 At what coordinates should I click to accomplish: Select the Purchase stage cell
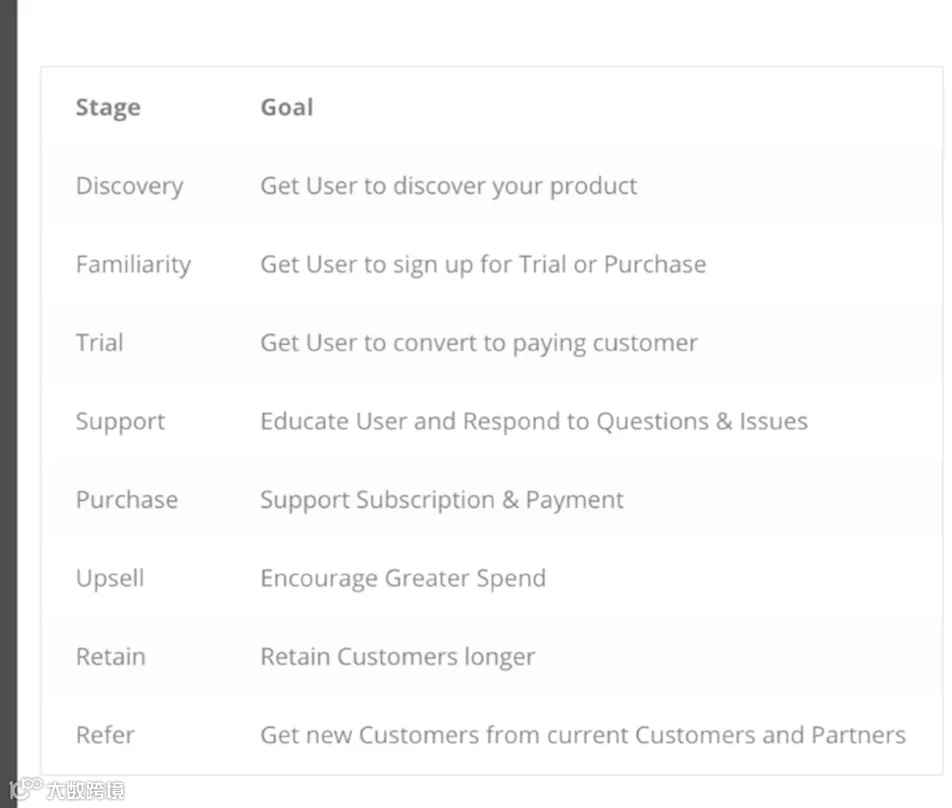126,500
